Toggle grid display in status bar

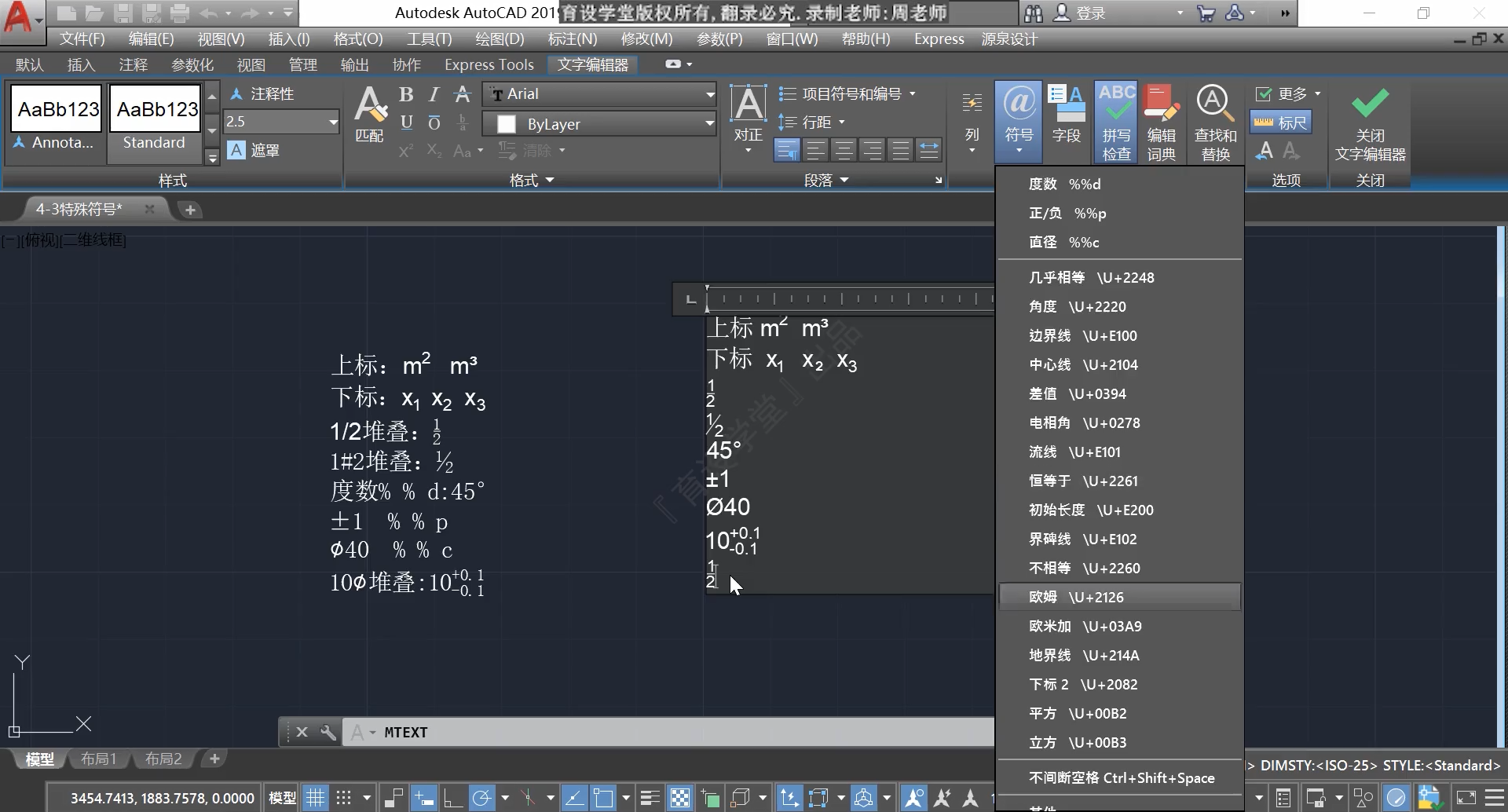(315, 798)
